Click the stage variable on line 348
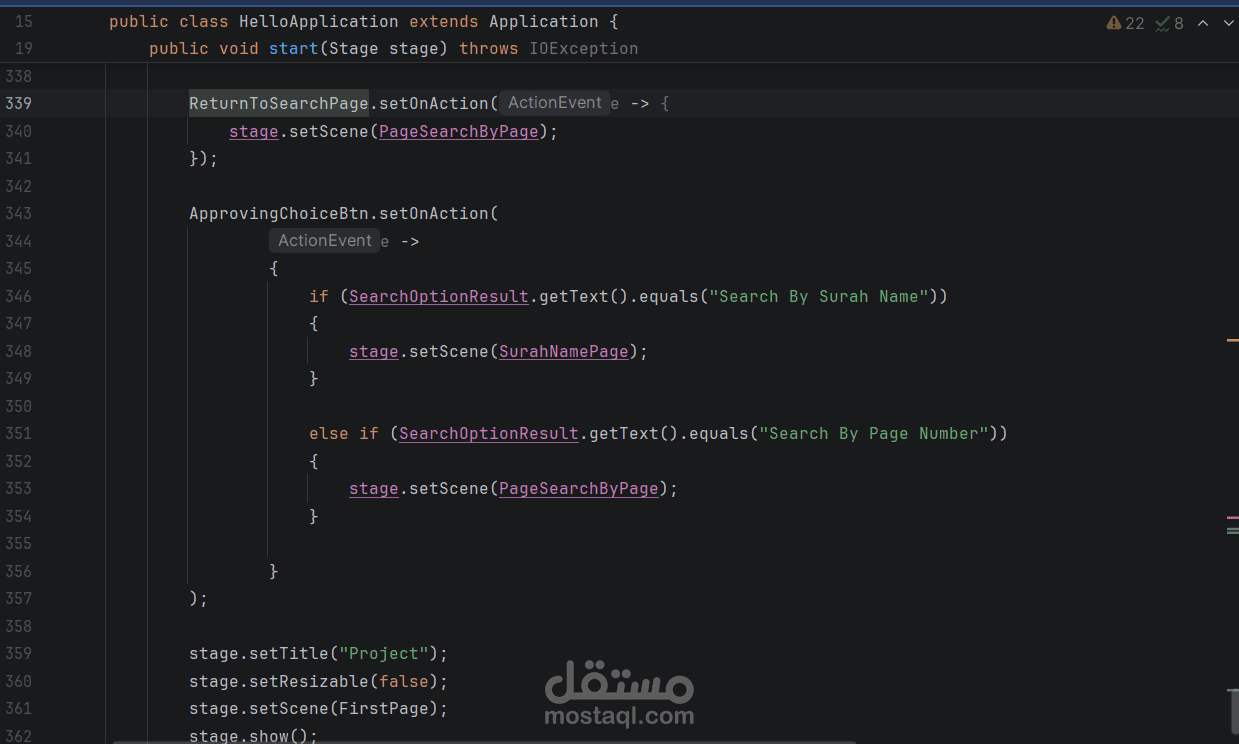The image size is (1239, 744). click(x=374, y=351)
